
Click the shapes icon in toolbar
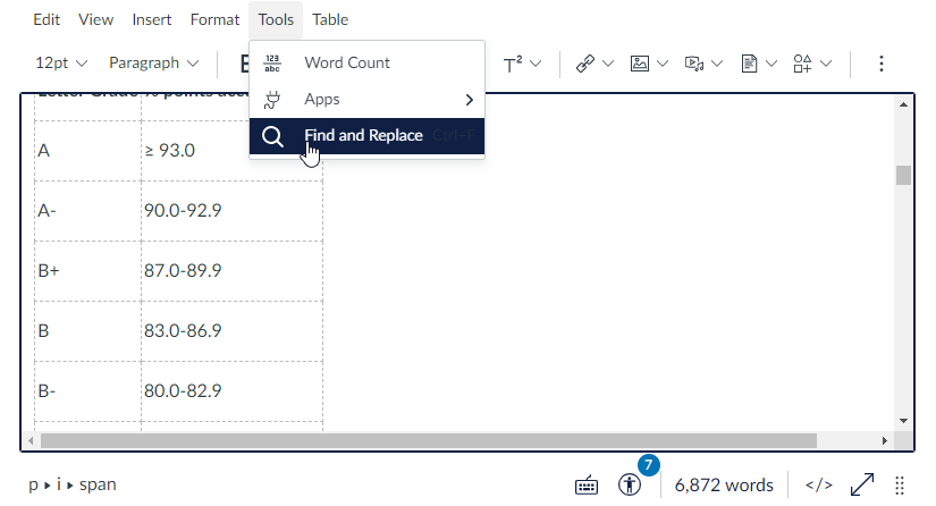coord(803,64)
